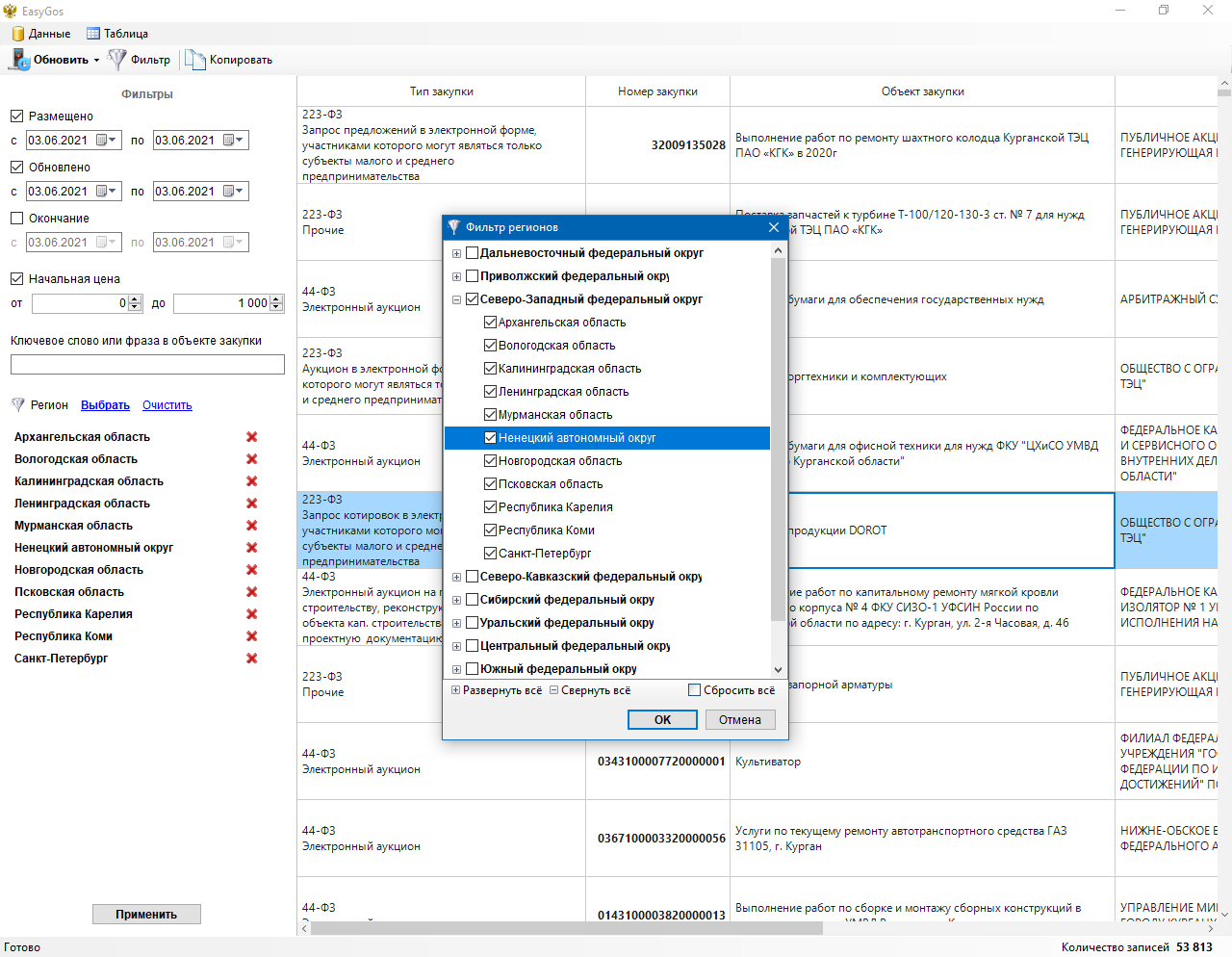Viewport: 1232px width, 957px height.
Task: Confirm region filter with OK
Action: pyautogui.click(x=662, y=720)
